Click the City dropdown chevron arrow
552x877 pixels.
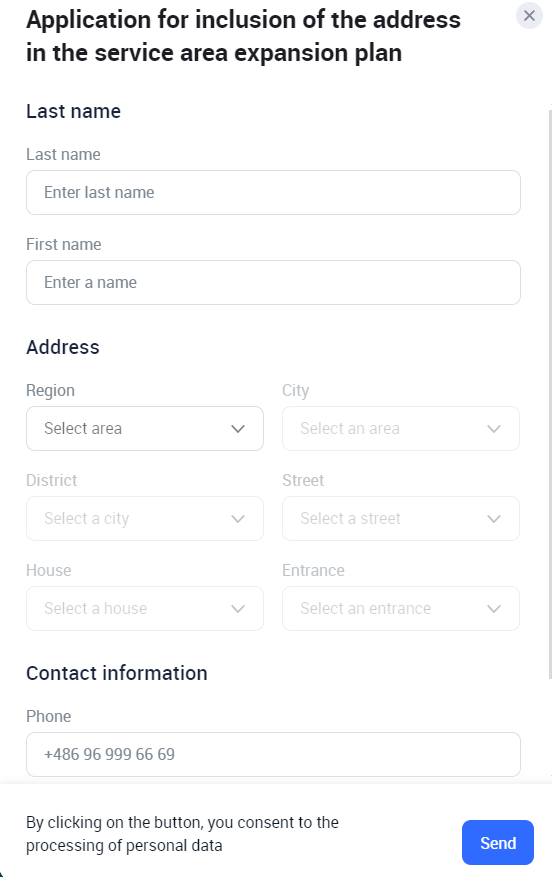click(494, 429)
